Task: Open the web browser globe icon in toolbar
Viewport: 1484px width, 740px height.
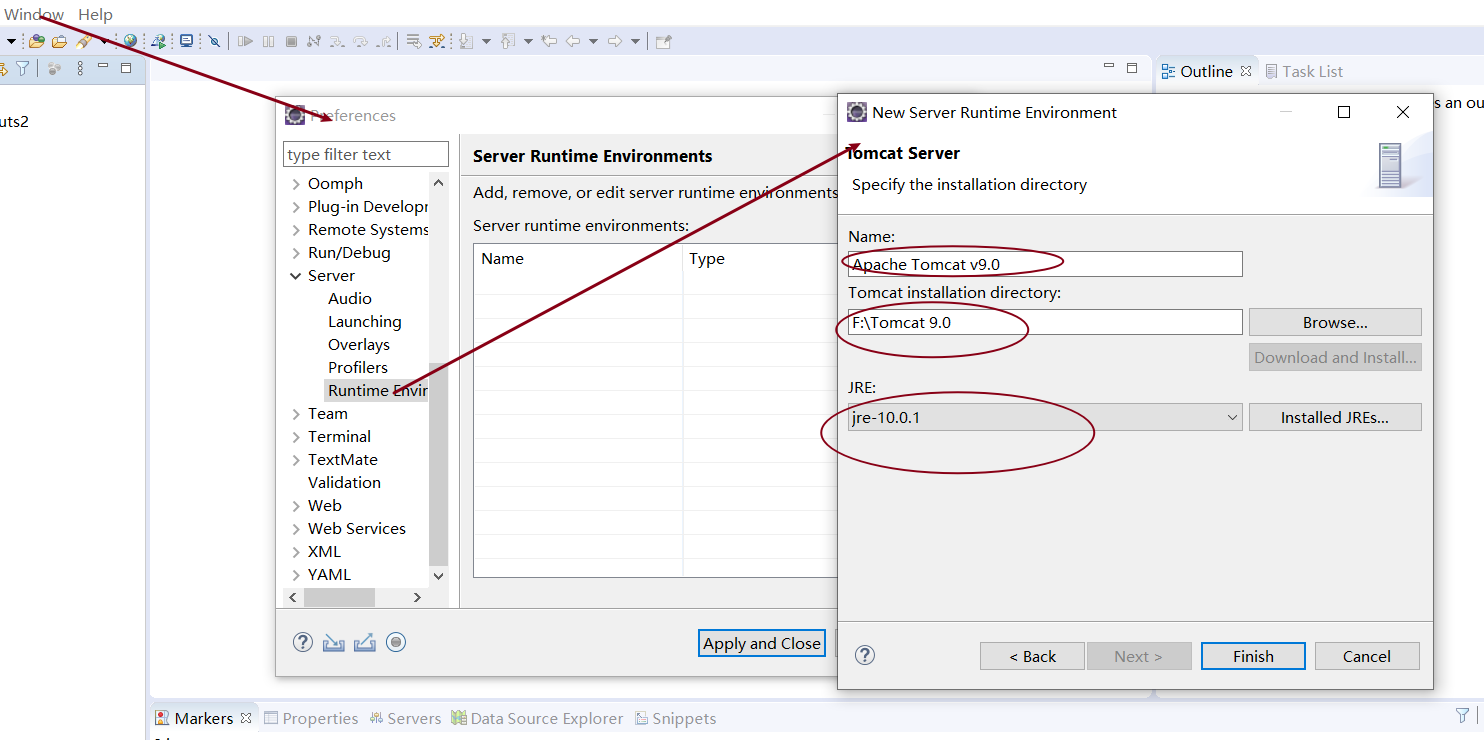Action: (130, 41)
